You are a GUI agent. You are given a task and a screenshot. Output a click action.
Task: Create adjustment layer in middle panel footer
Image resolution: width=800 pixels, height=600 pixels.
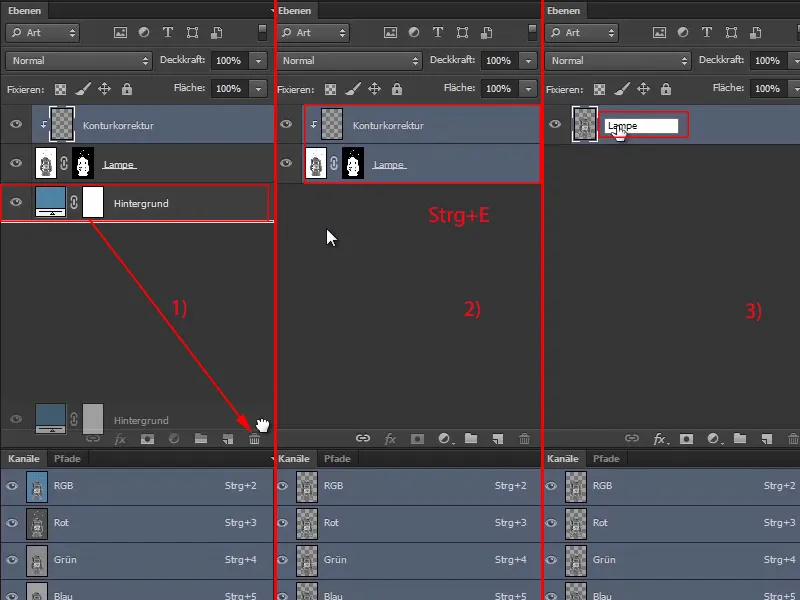click(x=444, y=439)
